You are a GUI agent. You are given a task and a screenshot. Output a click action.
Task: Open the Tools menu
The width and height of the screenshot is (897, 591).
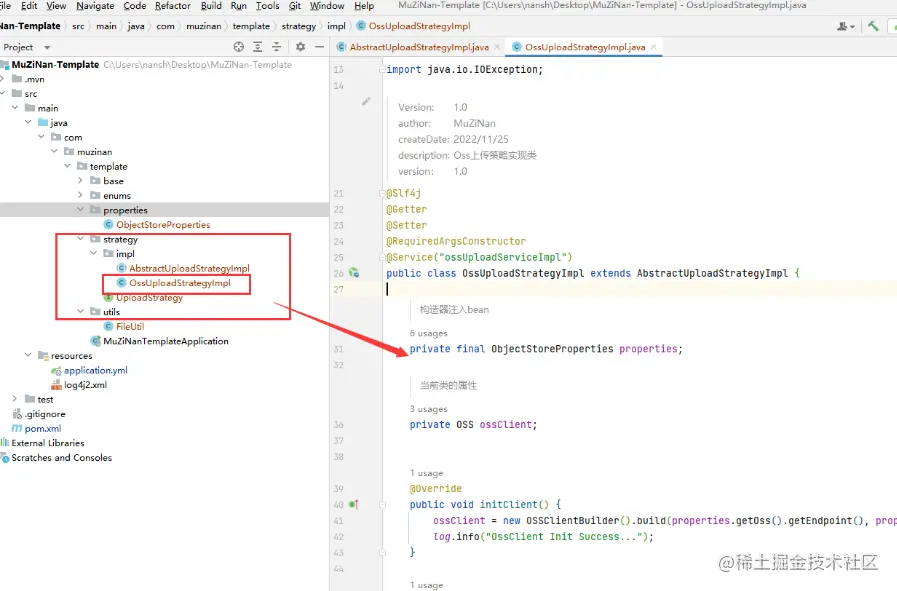pos(267,6)
